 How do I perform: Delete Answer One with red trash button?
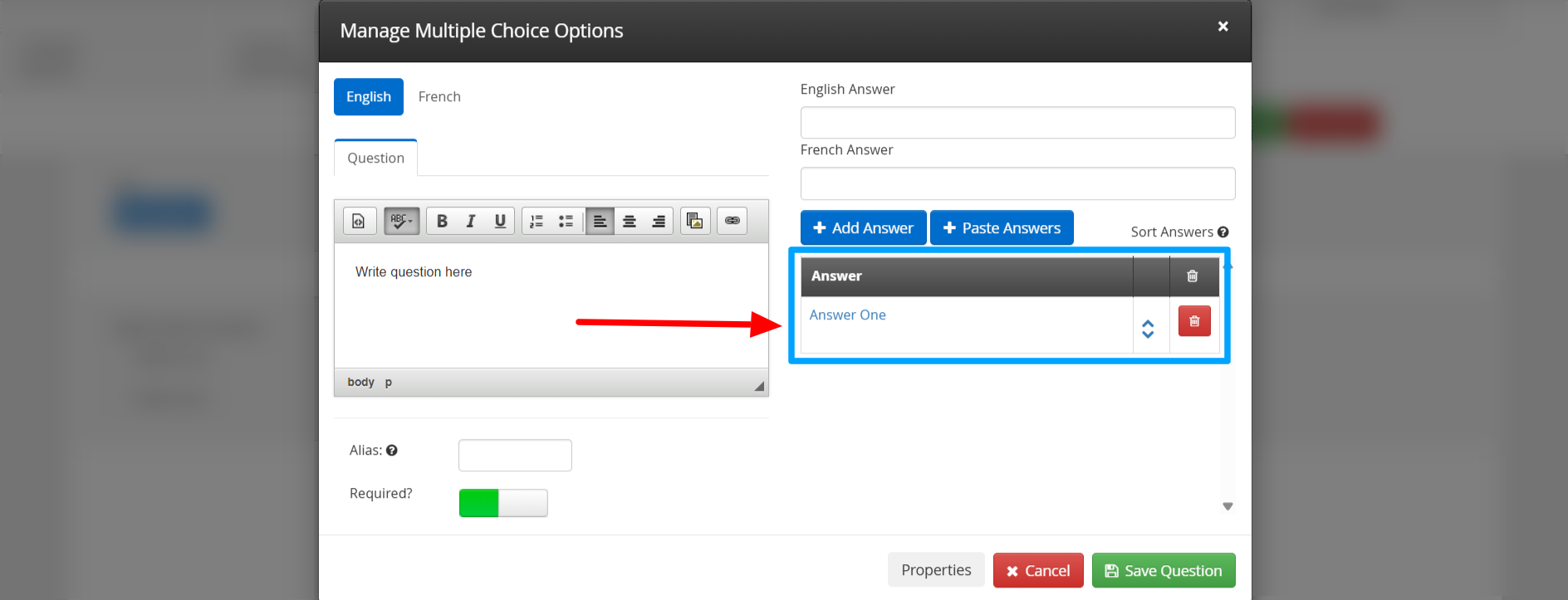click(1193, 321)
